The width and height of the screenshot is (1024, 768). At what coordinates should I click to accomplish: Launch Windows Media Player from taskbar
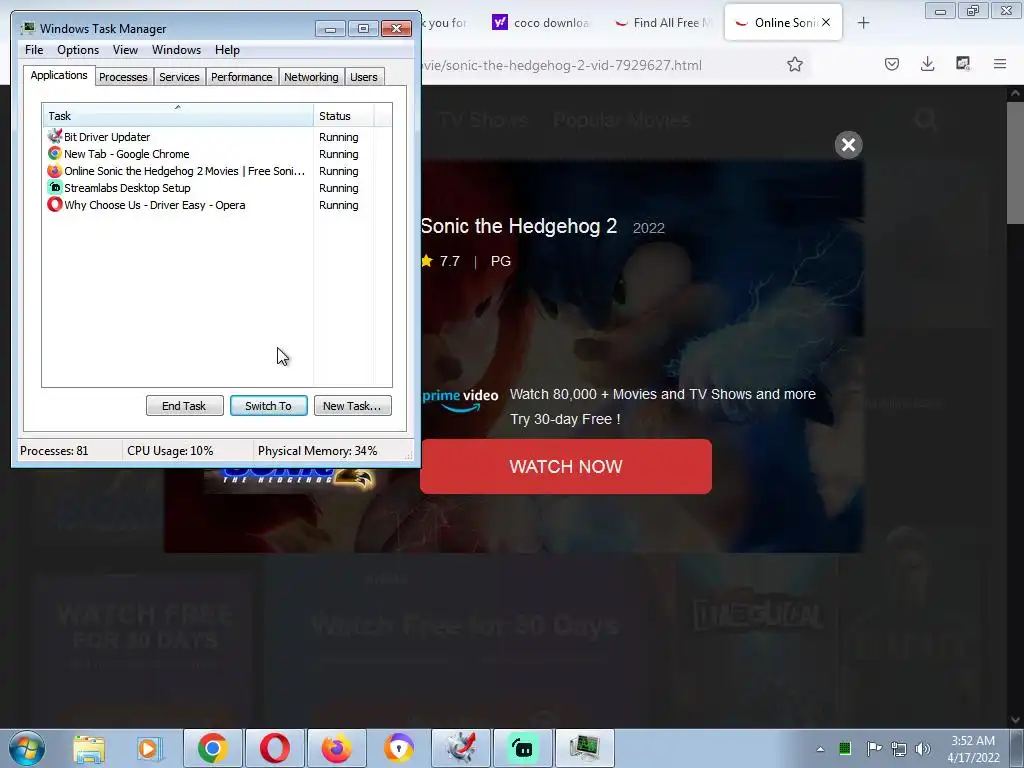pos(150,748)
